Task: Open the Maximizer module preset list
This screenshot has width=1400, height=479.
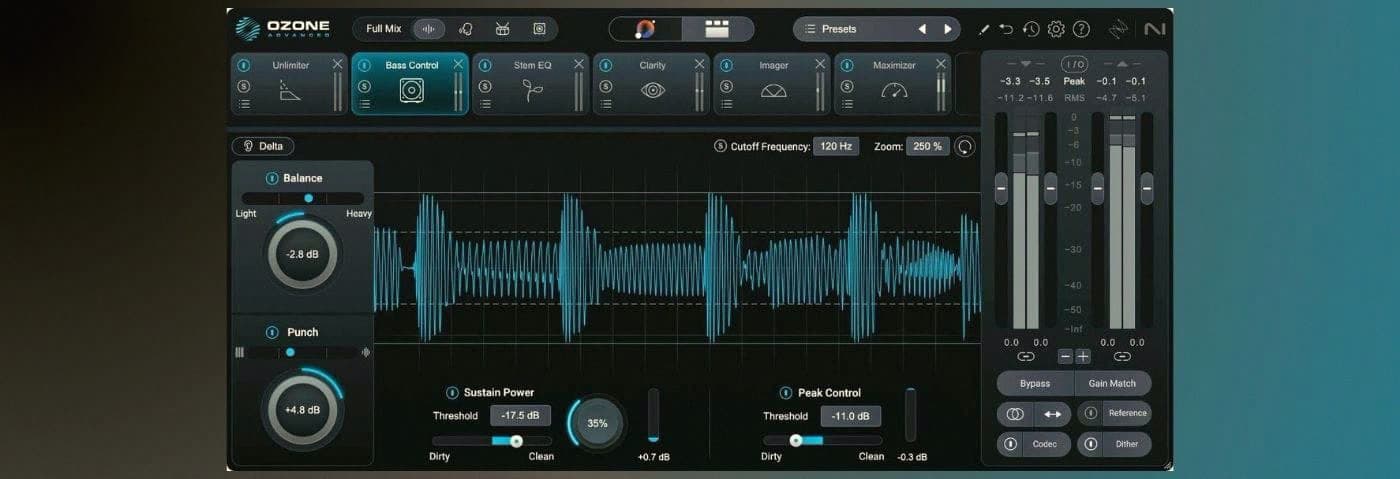Action: point(847,103)
